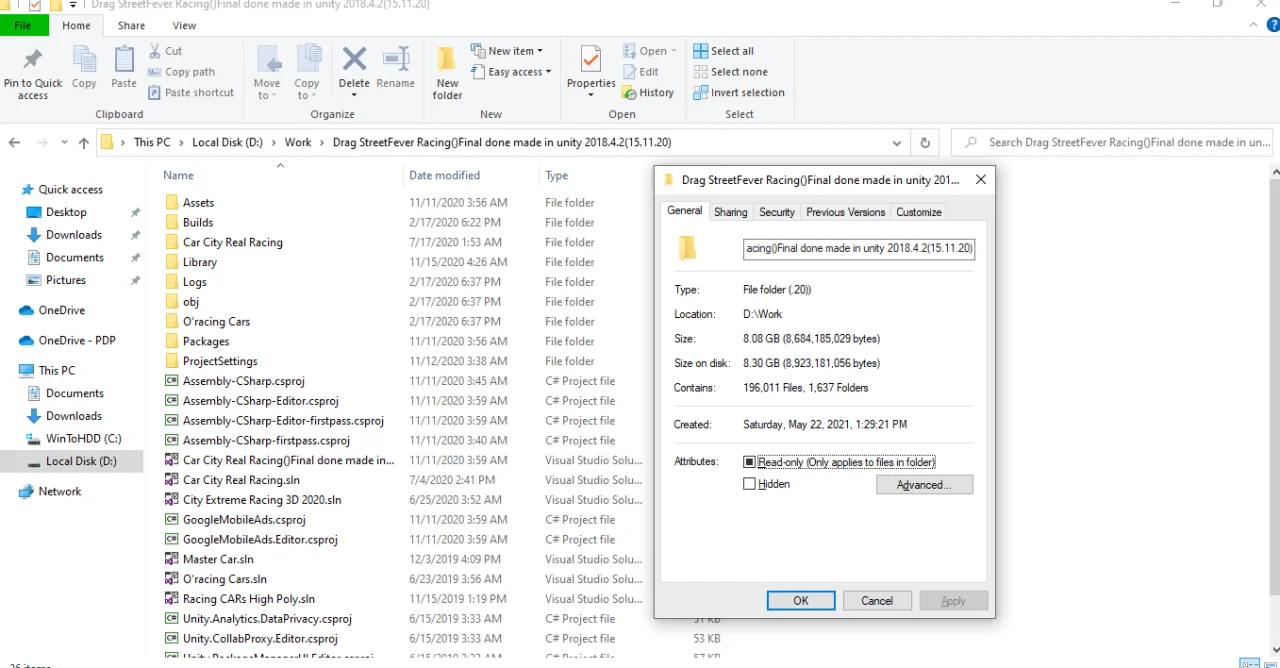This screenshot has height=668, width=1280.
Task: Toggle the Read-only attribute checkbox
Action: pyautogui.click(x=749, y=462)
